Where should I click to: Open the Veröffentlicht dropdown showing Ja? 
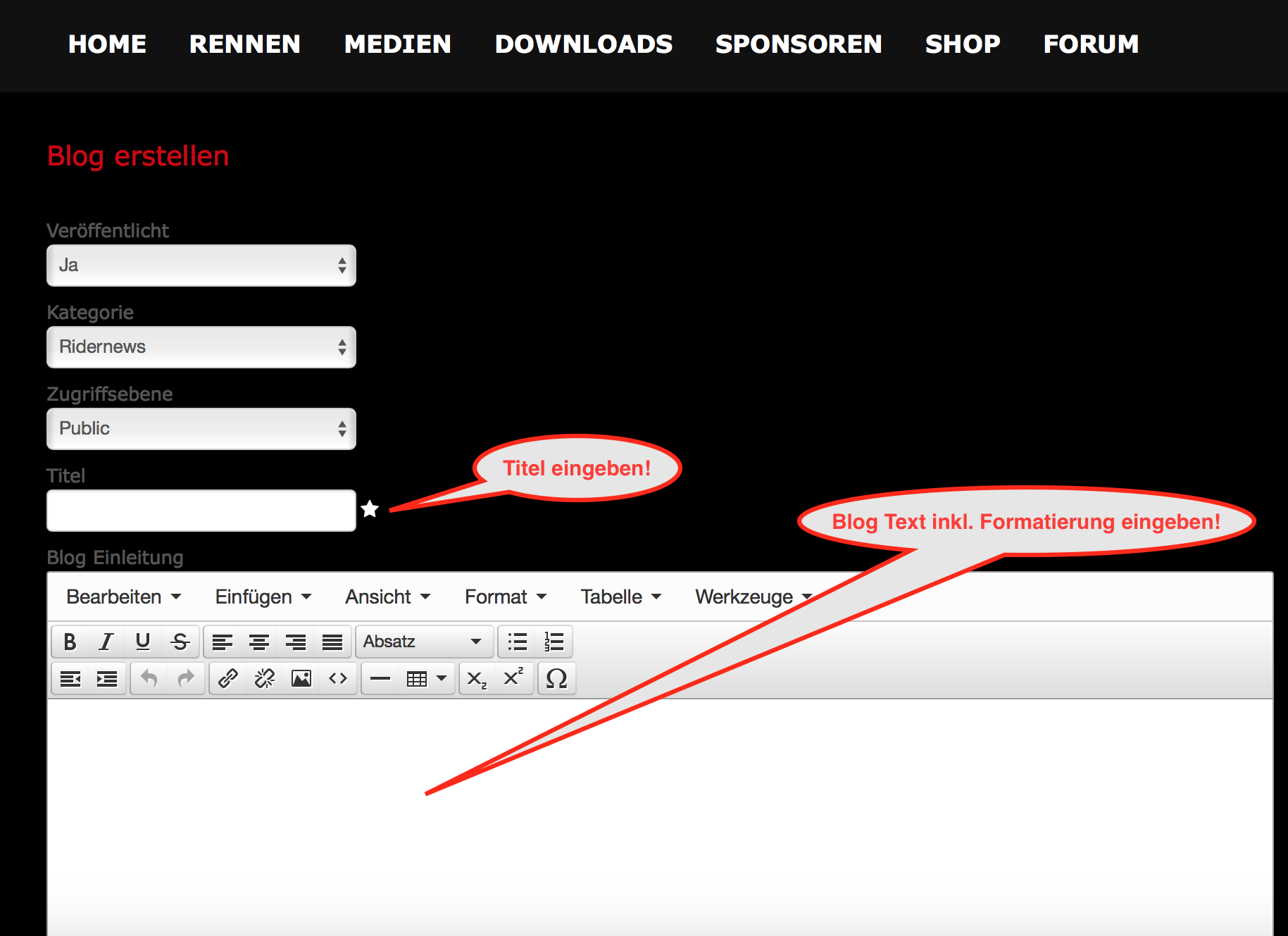[201, 266]
